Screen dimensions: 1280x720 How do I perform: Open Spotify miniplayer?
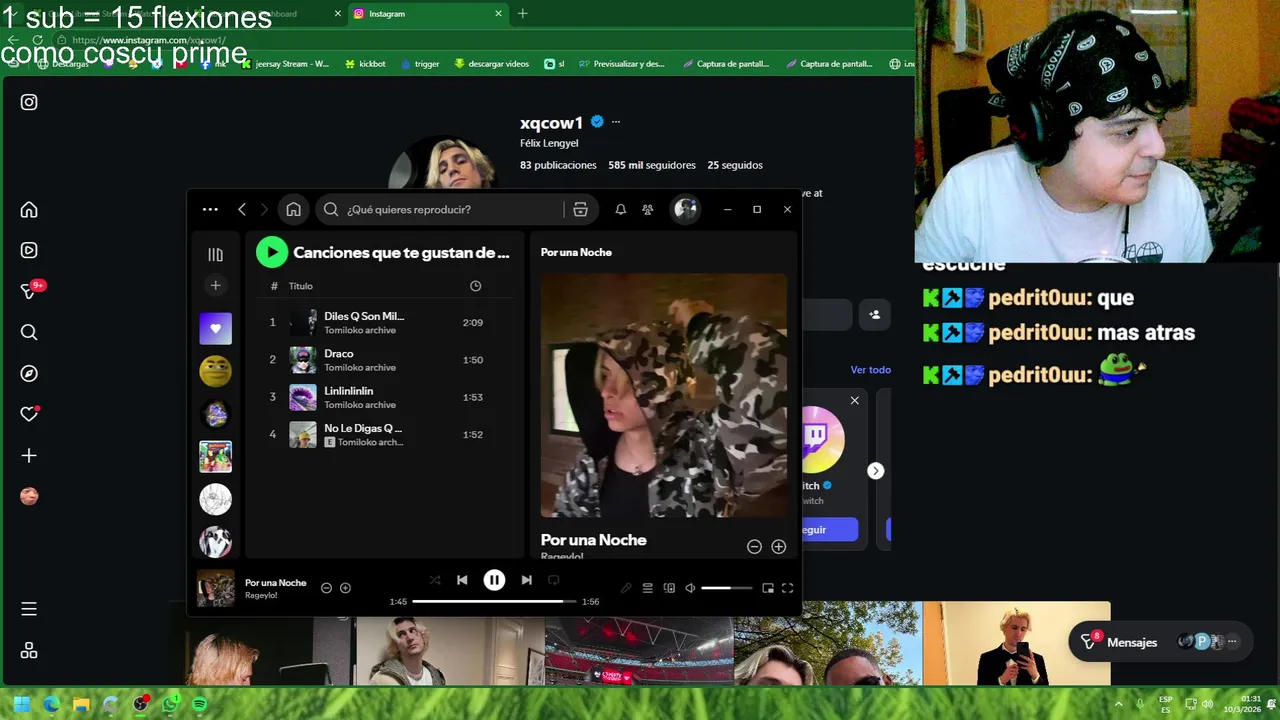tap(767, 588)
